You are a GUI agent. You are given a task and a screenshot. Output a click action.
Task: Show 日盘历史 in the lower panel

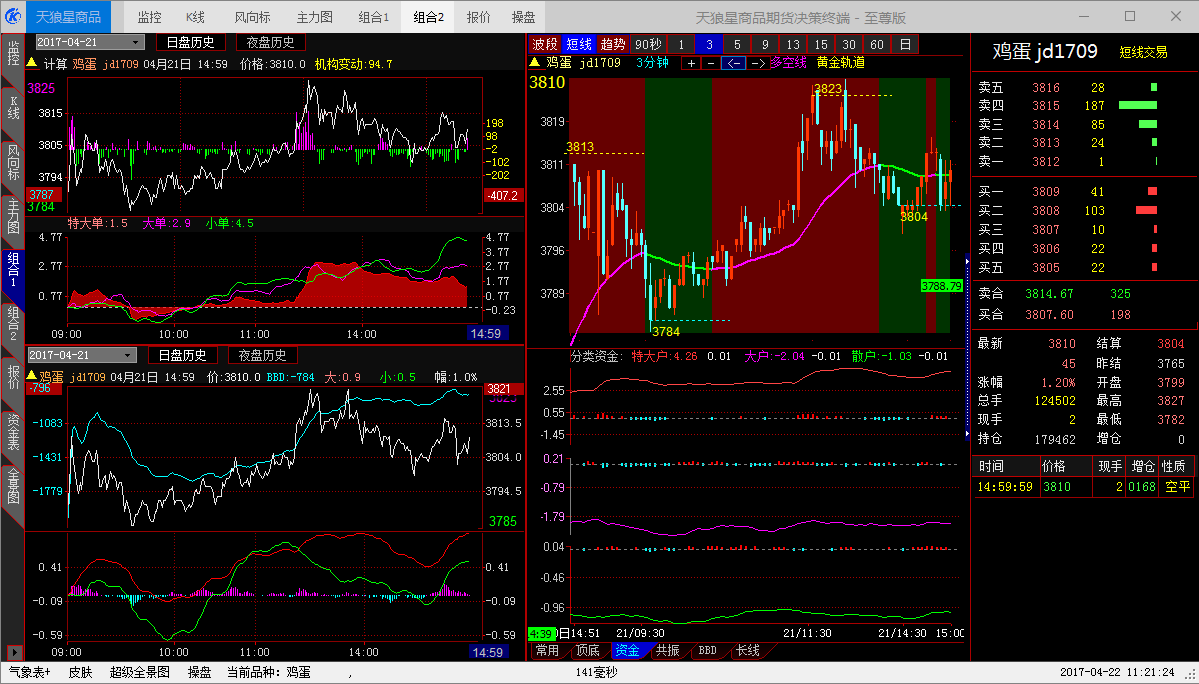coord(183,355)
